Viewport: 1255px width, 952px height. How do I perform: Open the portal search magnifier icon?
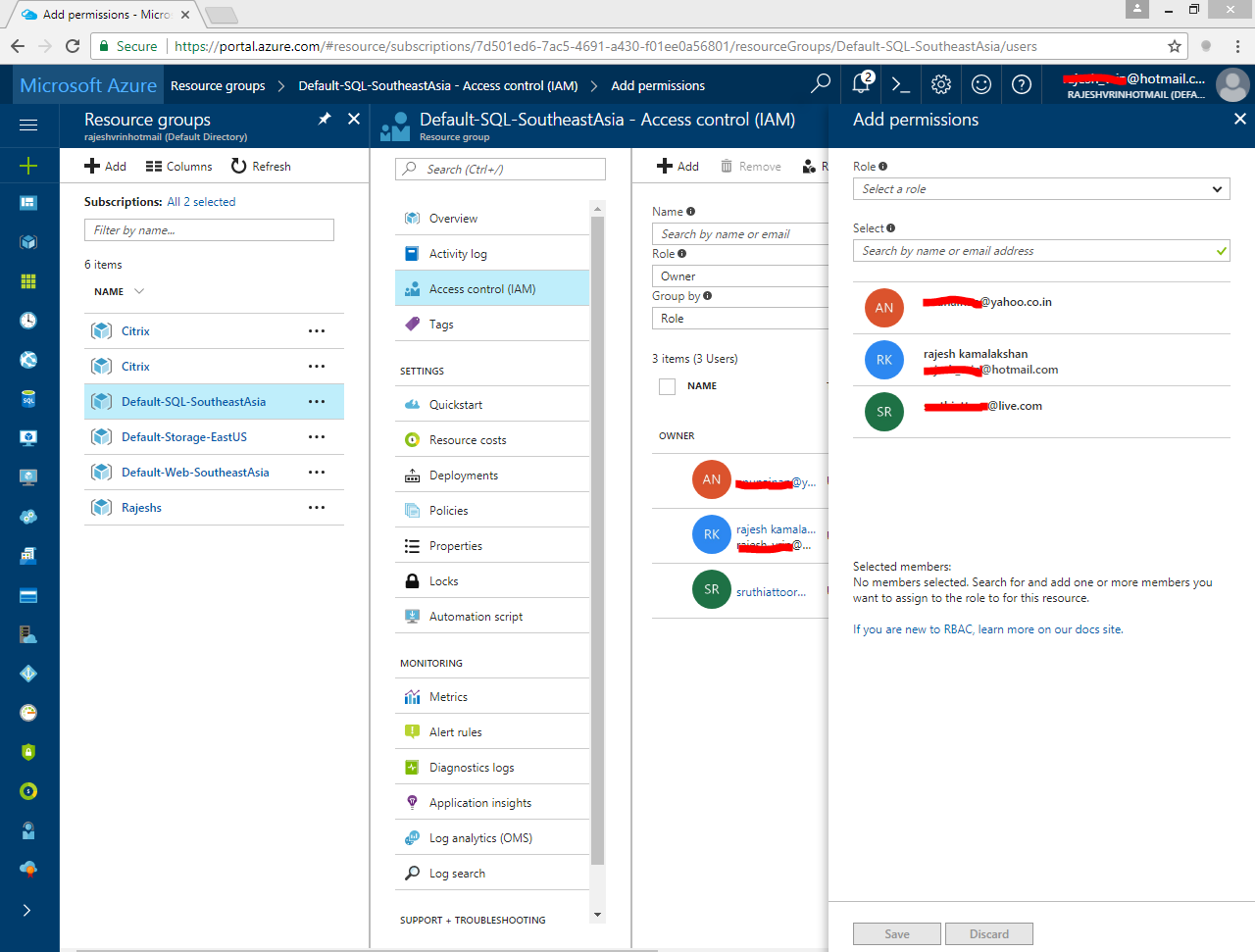tap(820, 85)
